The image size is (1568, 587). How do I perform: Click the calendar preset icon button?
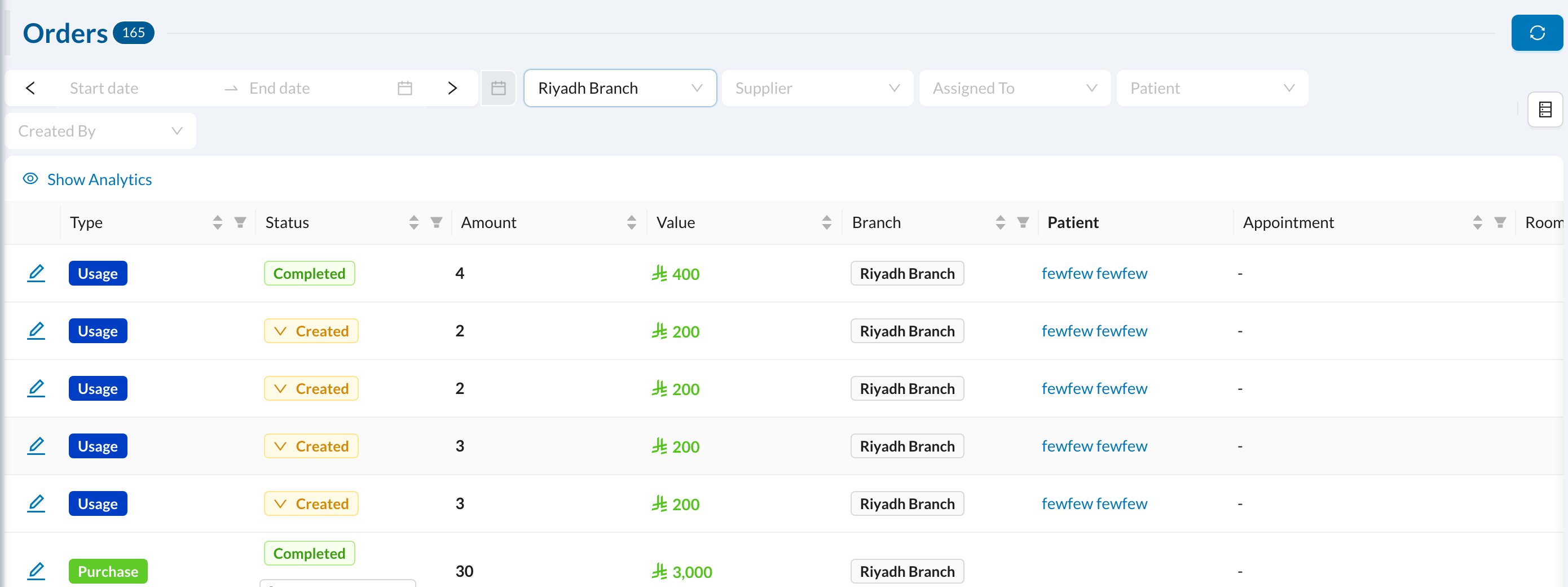pos(499,88)
